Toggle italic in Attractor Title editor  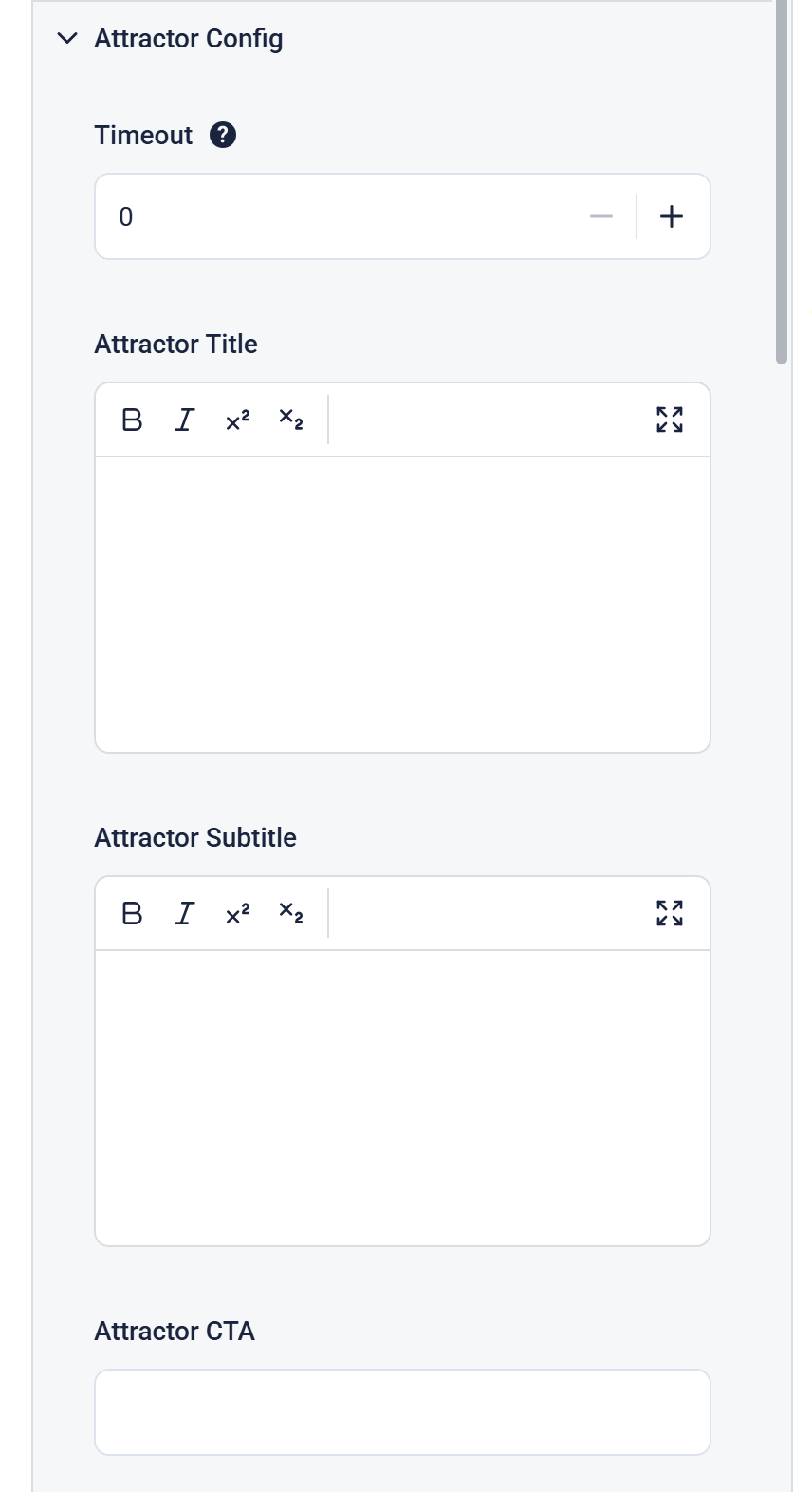(x=185, y=420)
